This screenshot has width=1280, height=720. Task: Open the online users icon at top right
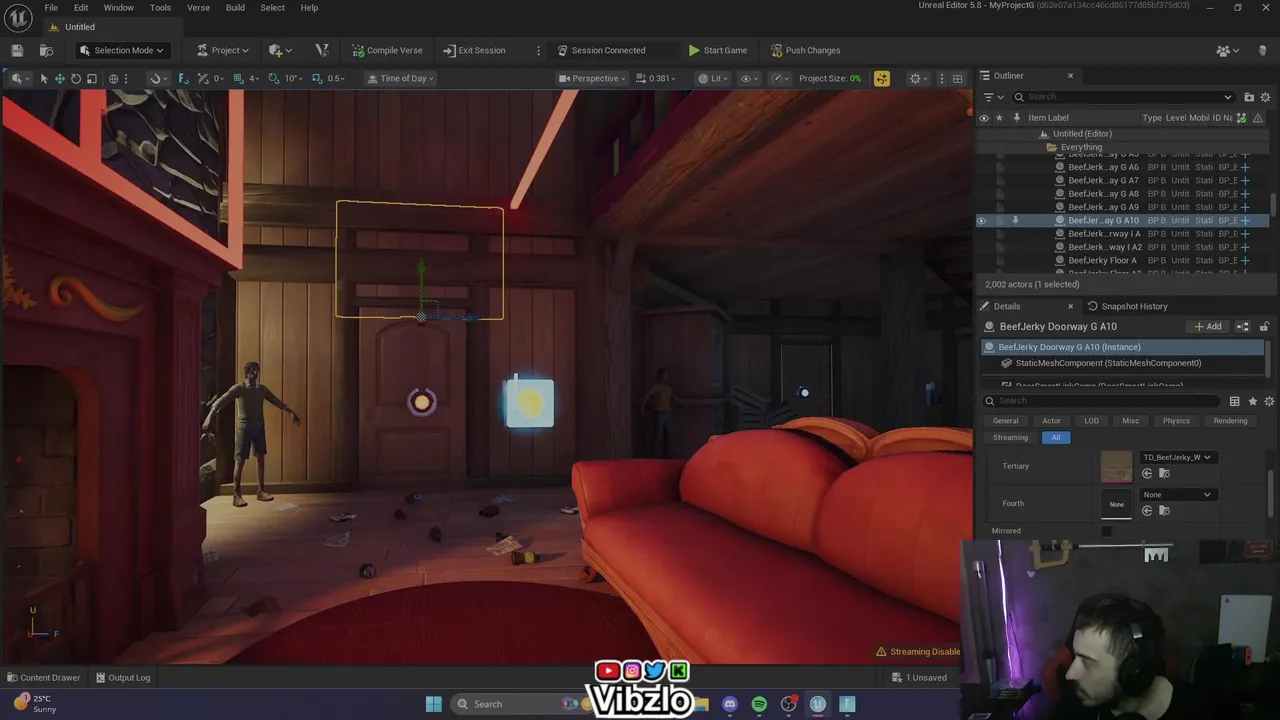pyautogui.click(x=1226, y=50)
